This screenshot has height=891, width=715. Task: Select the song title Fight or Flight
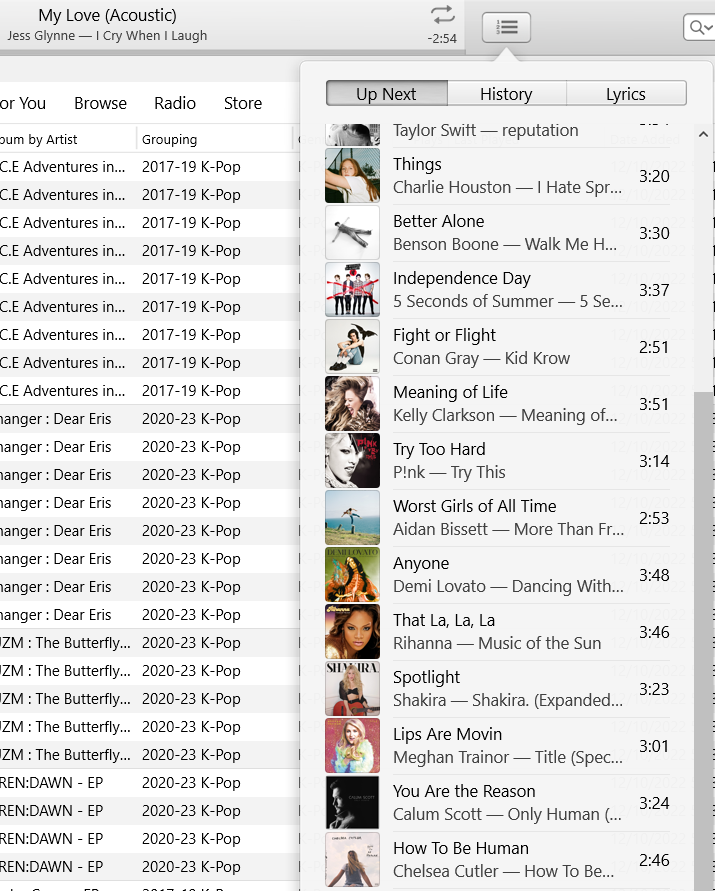point(444,335)
